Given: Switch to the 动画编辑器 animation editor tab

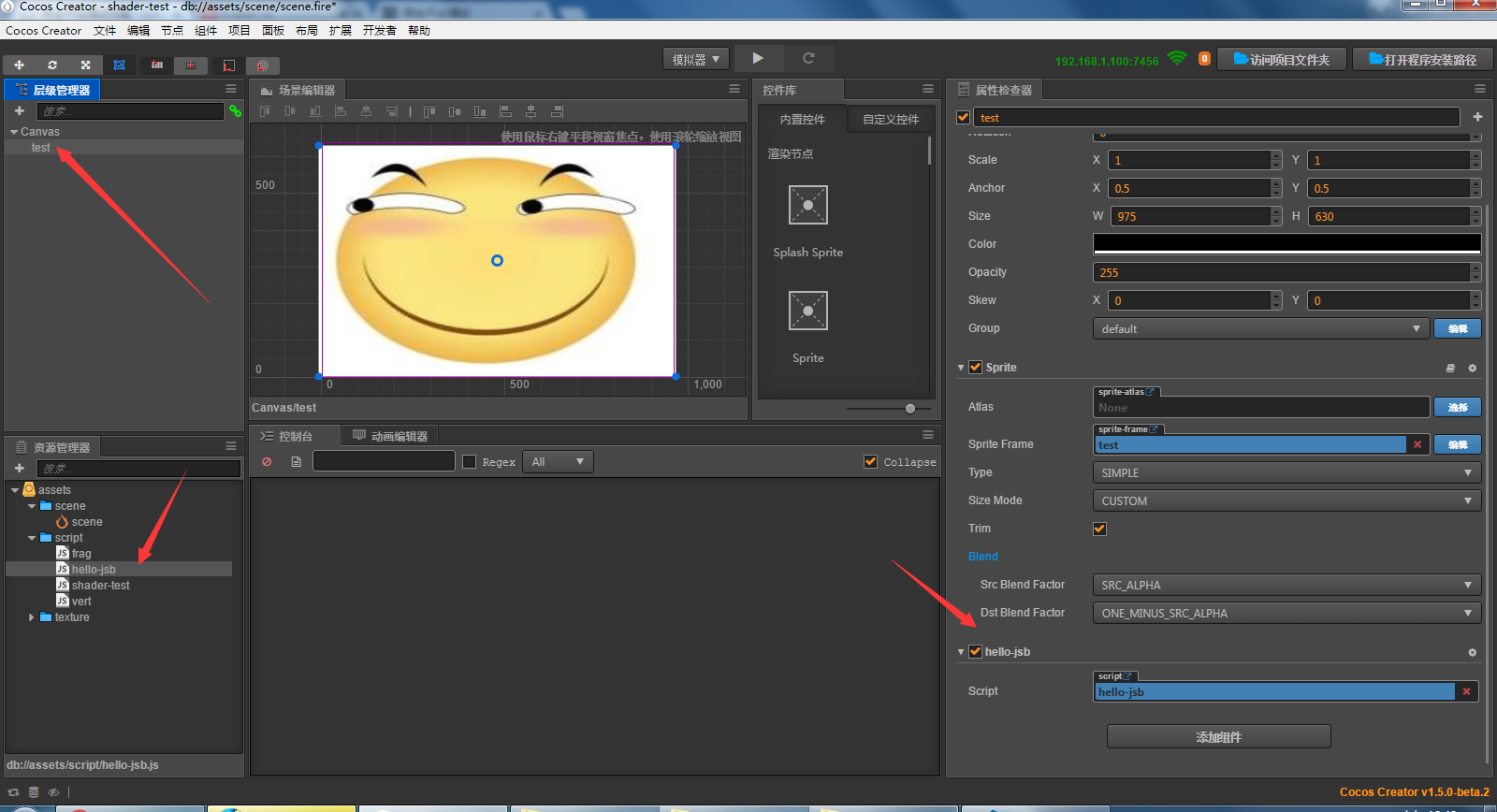Looking at the screenshot, I should [391, 436].
